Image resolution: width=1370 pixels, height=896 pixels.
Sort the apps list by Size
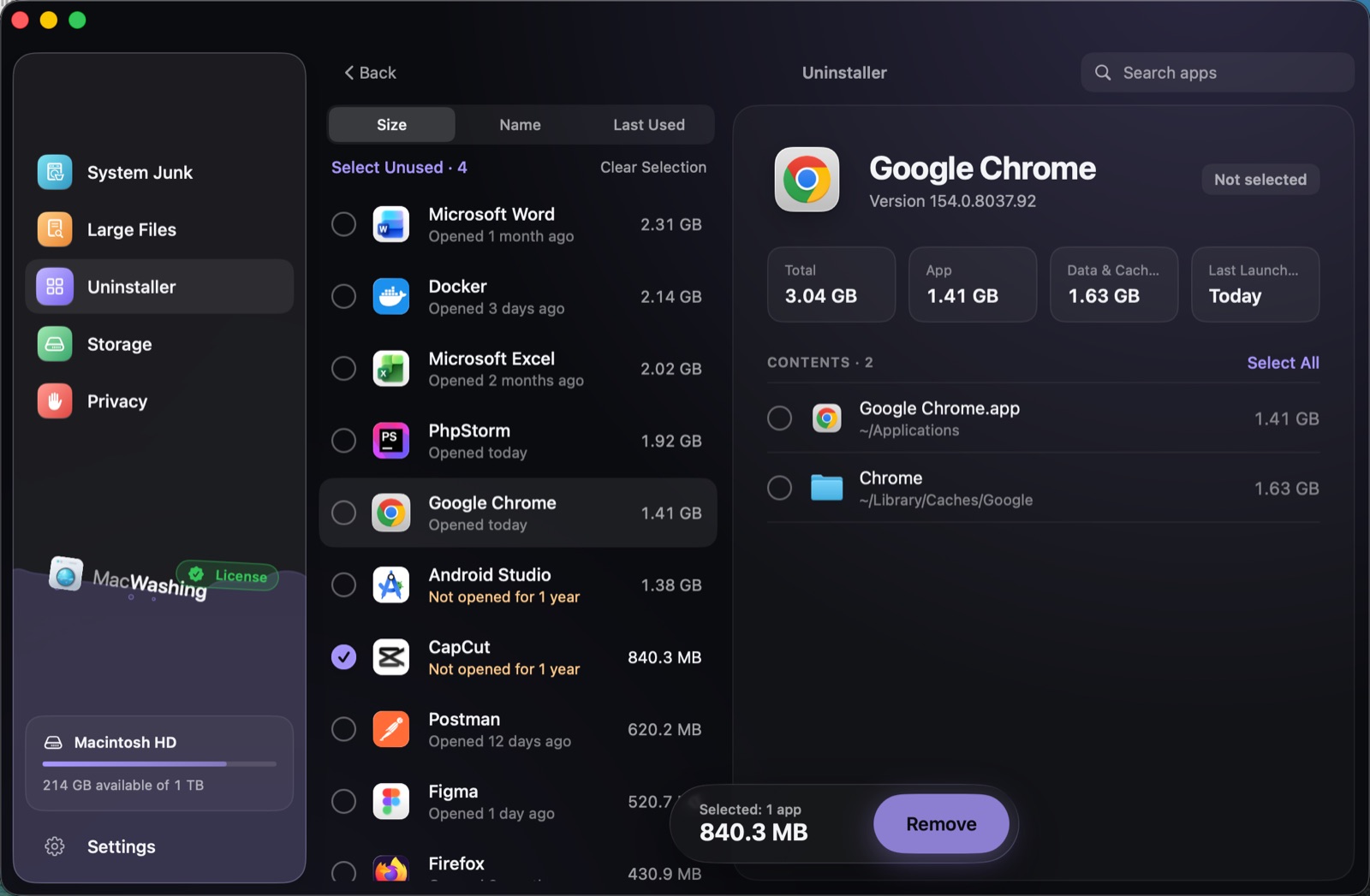click(392, 125)
